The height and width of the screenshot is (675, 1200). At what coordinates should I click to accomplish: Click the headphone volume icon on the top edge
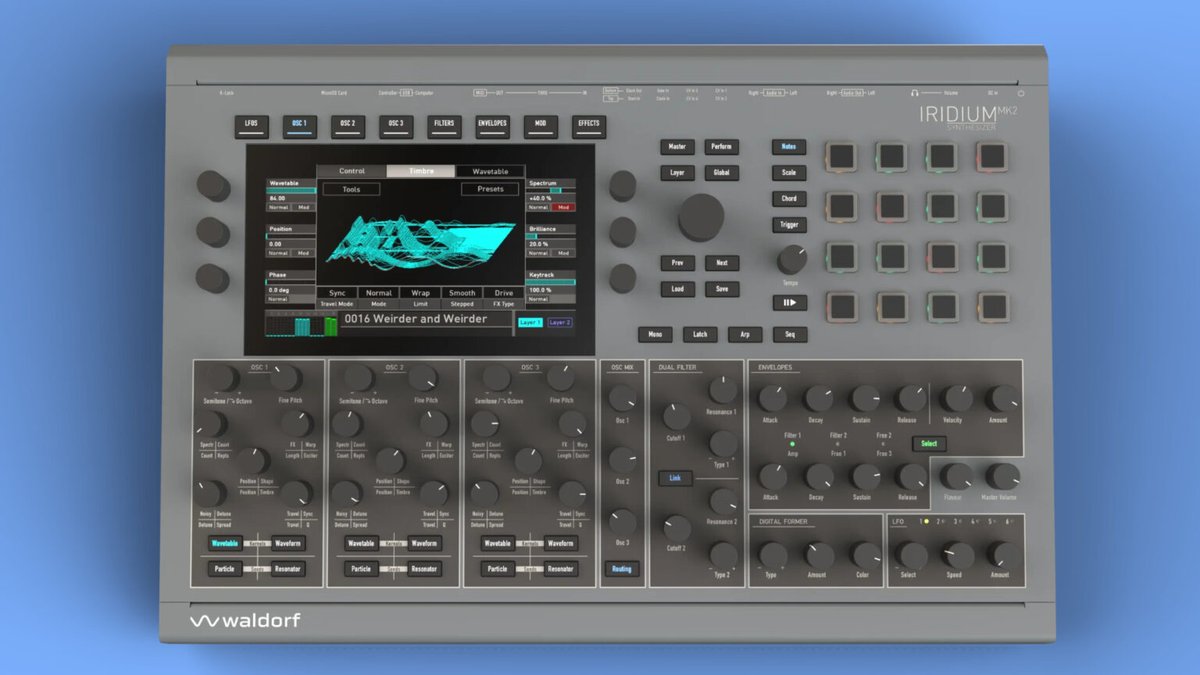(x=914, y=92)
